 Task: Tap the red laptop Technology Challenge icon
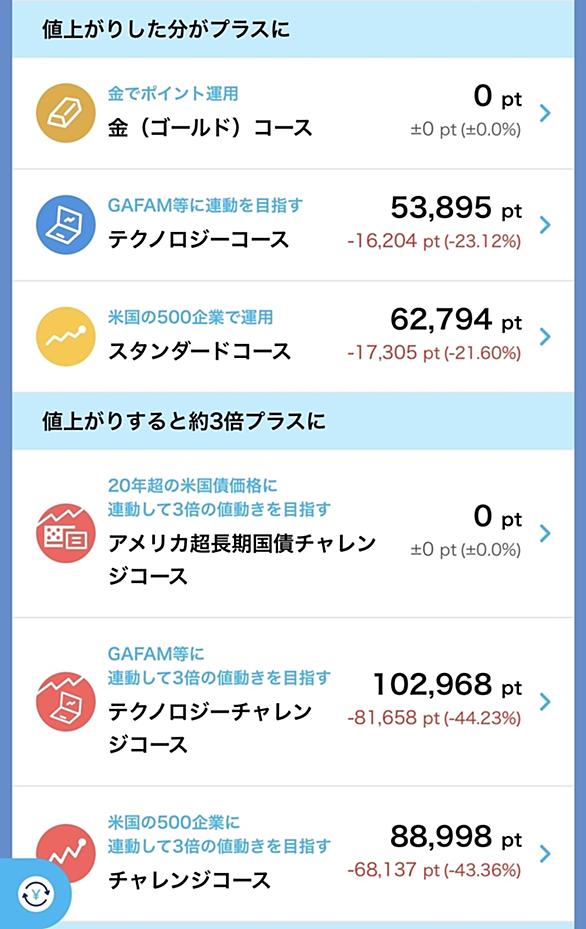click(x=66, y=701)
